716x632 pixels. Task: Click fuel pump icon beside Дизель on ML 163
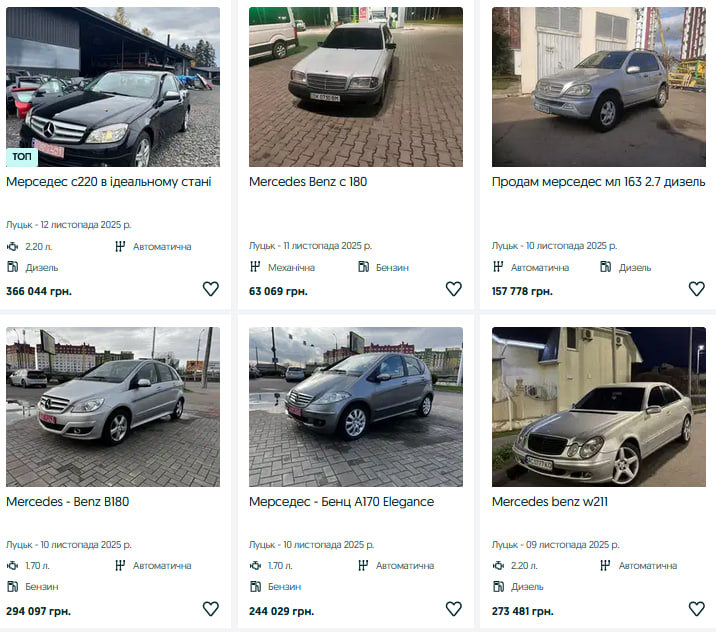pyautogui.click(x=606, y=267)
